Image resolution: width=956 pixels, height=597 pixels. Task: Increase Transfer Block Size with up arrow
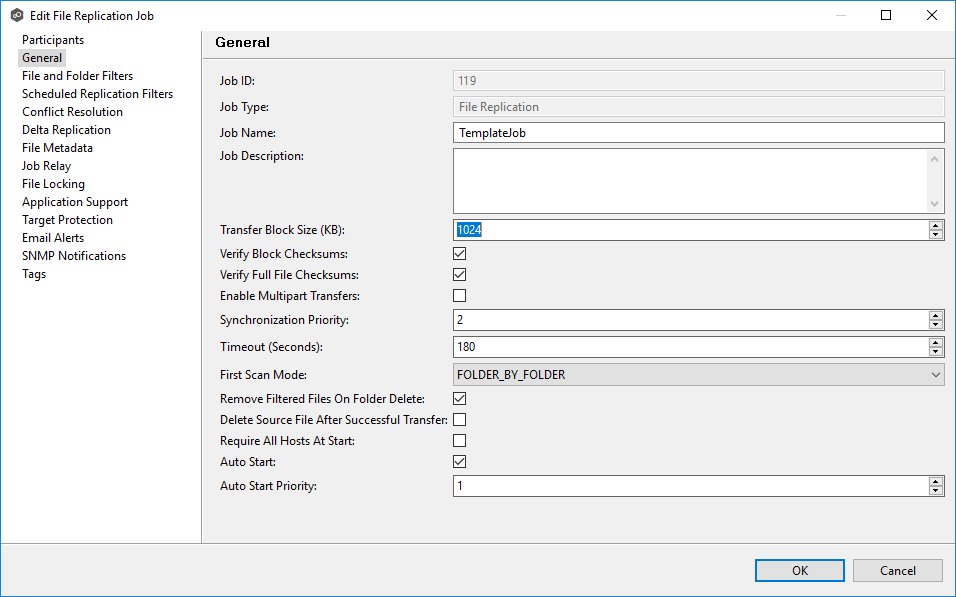pyautogui.click(x=936, y=225)
